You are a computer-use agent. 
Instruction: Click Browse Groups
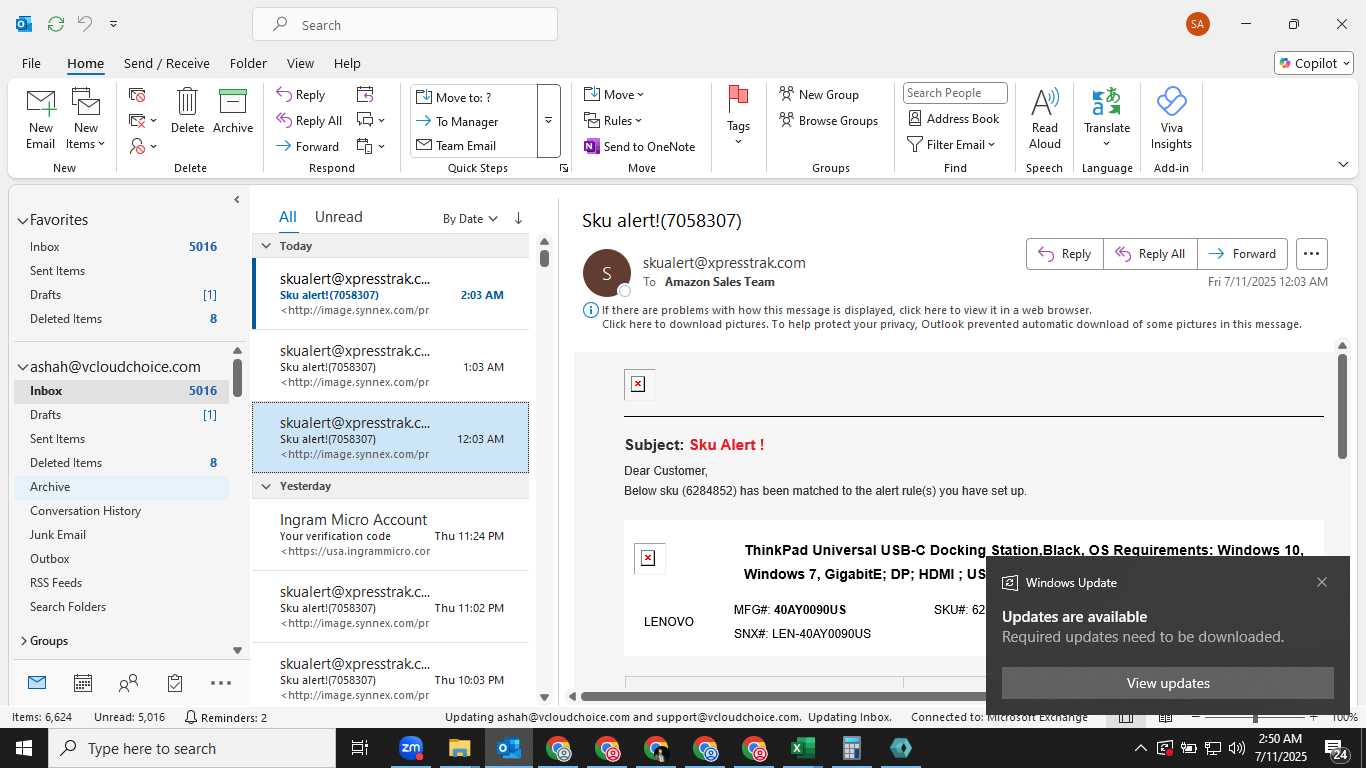tap(828, 120)
